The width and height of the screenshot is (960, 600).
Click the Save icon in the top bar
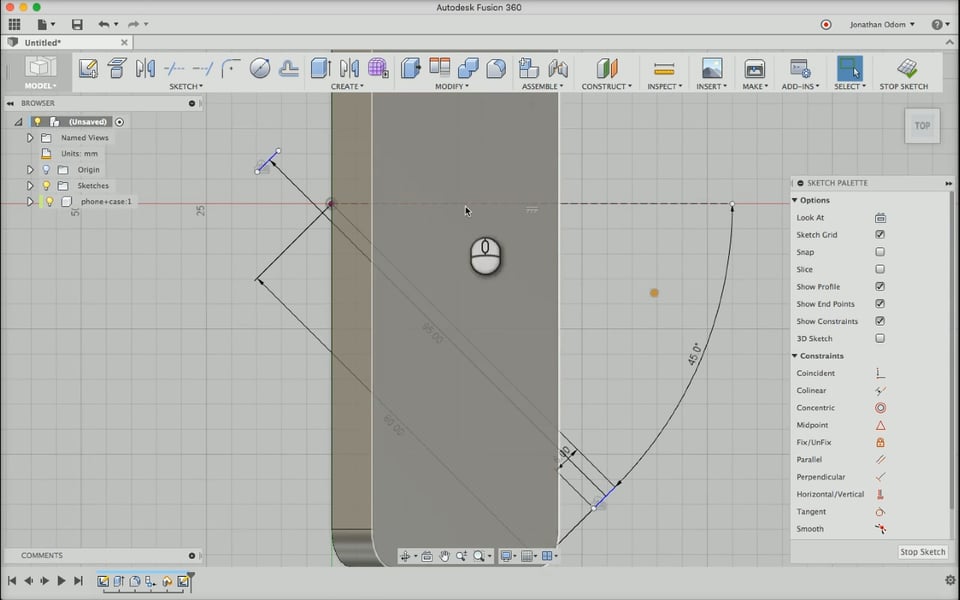77,24
